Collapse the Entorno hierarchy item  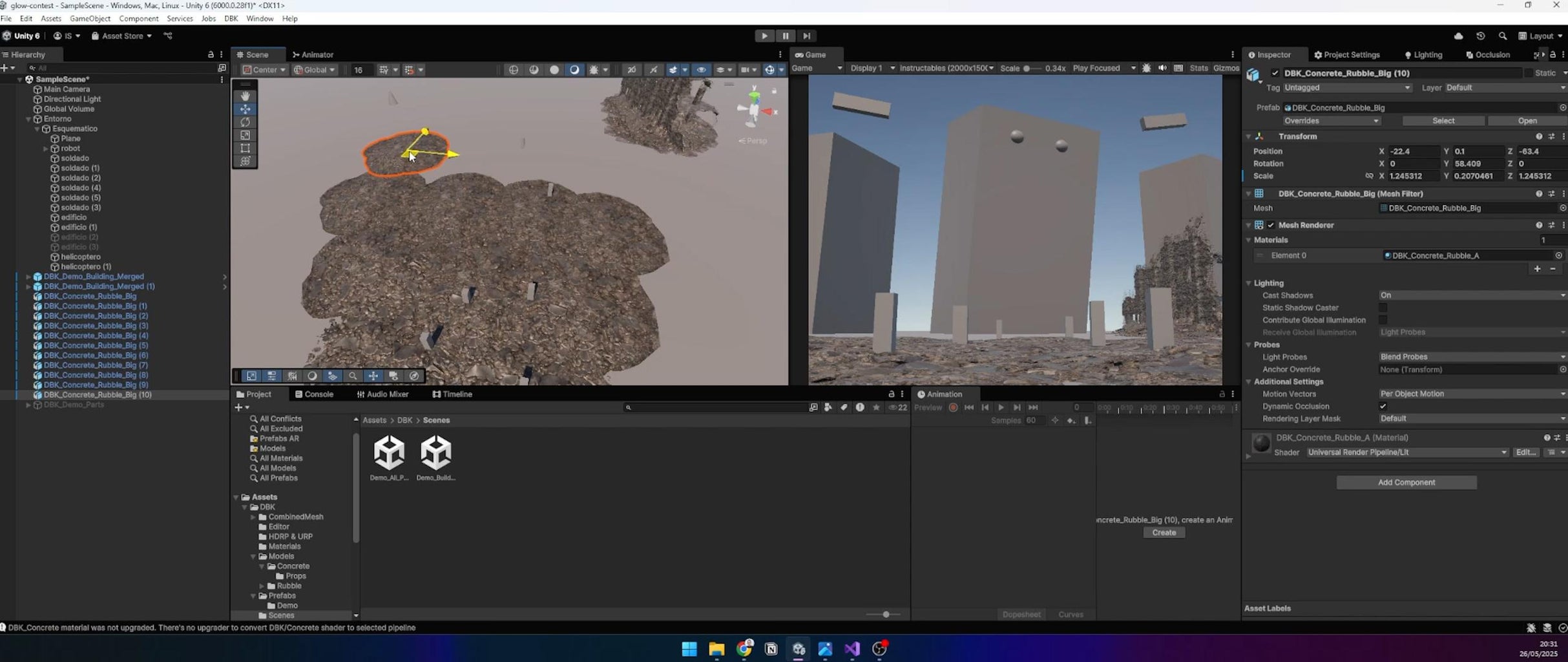tap(28, 119)
